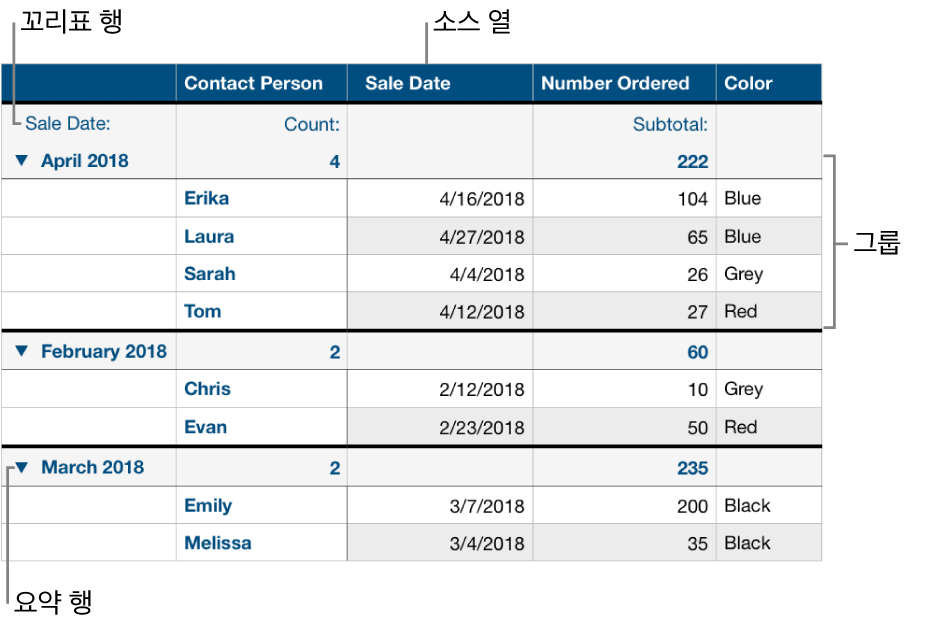The height and width of the screenshot is (630, 945).
Task: Click the 4/27/2018 sale date cell
Action: click(x=482, y=237)
